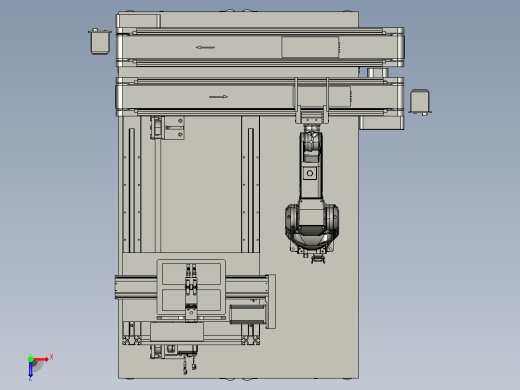520x390 pixels.
Task: Click the blue Z axis arrow of the triad
Action: click(30, 369)
